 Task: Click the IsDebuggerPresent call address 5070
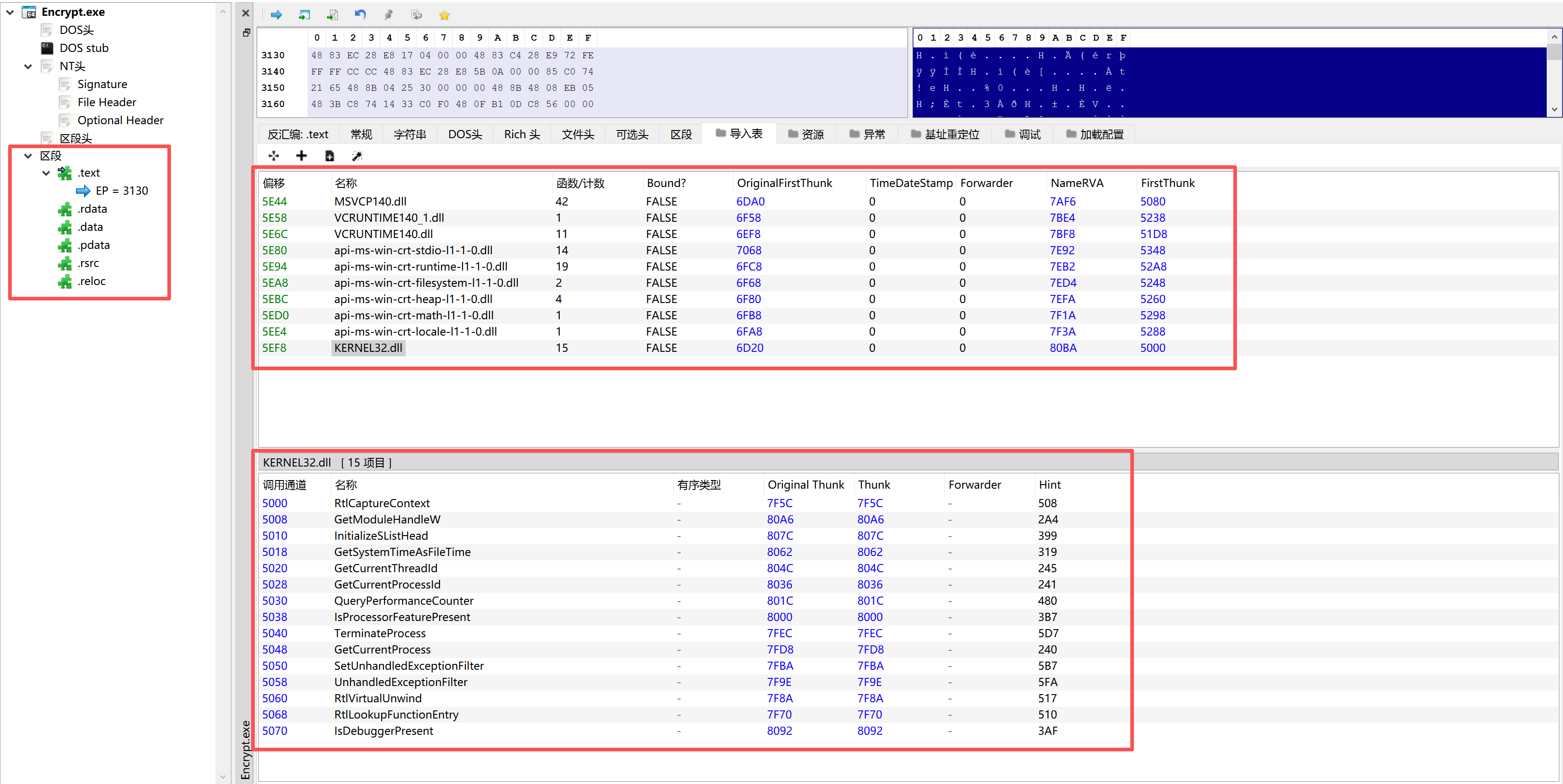[274, 731]
